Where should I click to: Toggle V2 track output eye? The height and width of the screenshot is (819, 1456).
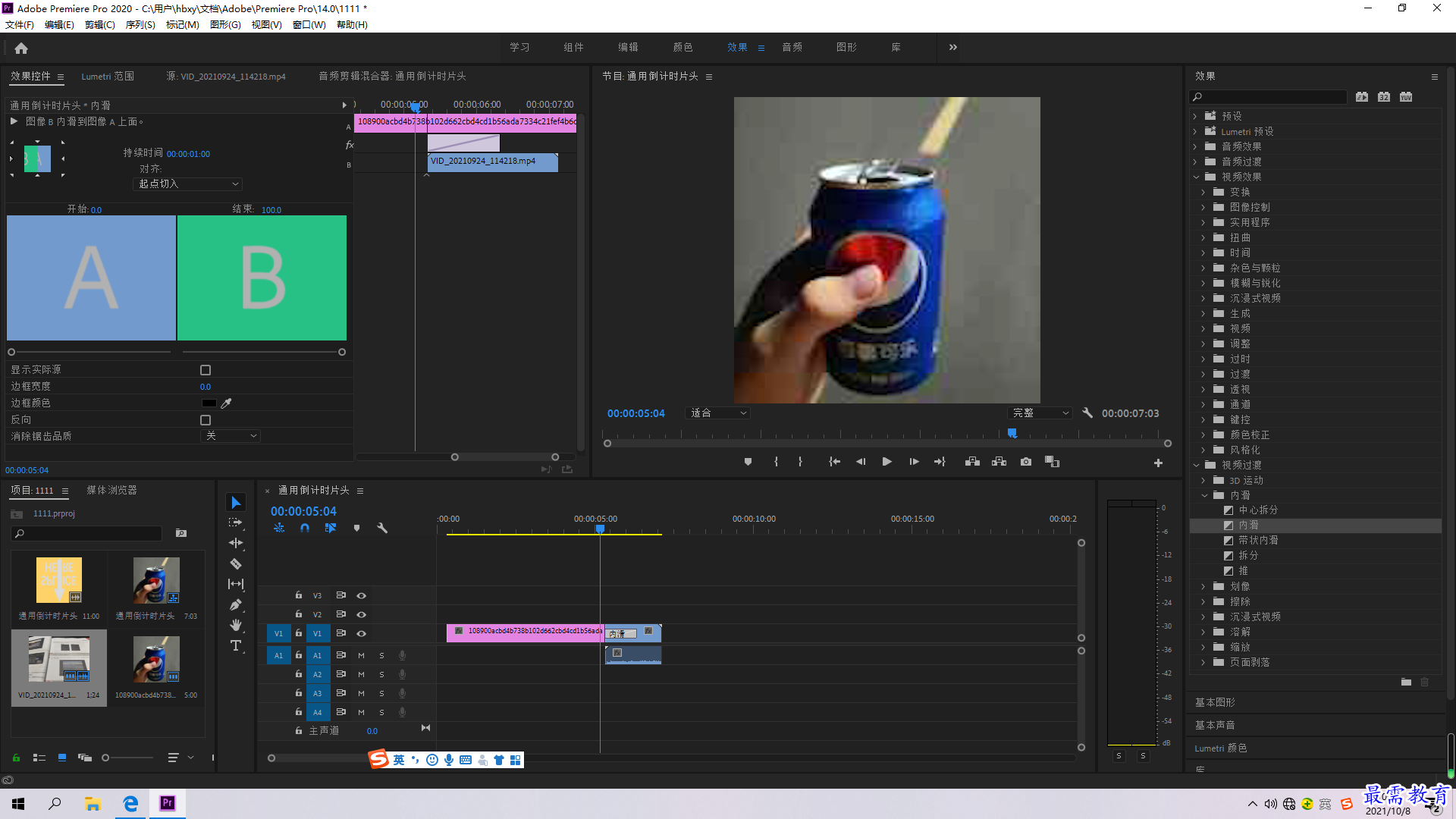pos(362,615)
